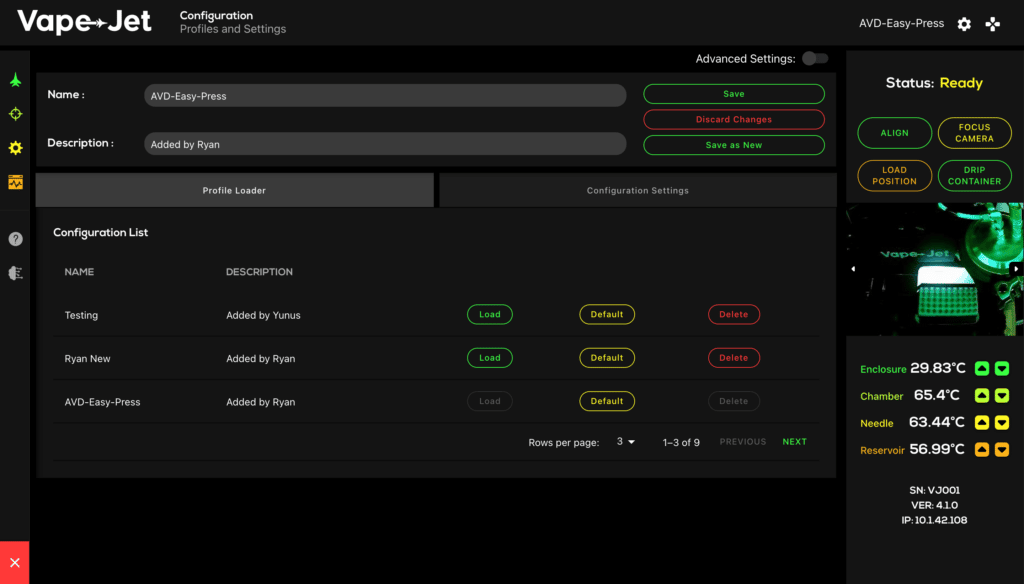This screenshot has height=584, width=1024.
Task: Click AVD-Easy-Press profile name in header
Action: pos(901,24)
